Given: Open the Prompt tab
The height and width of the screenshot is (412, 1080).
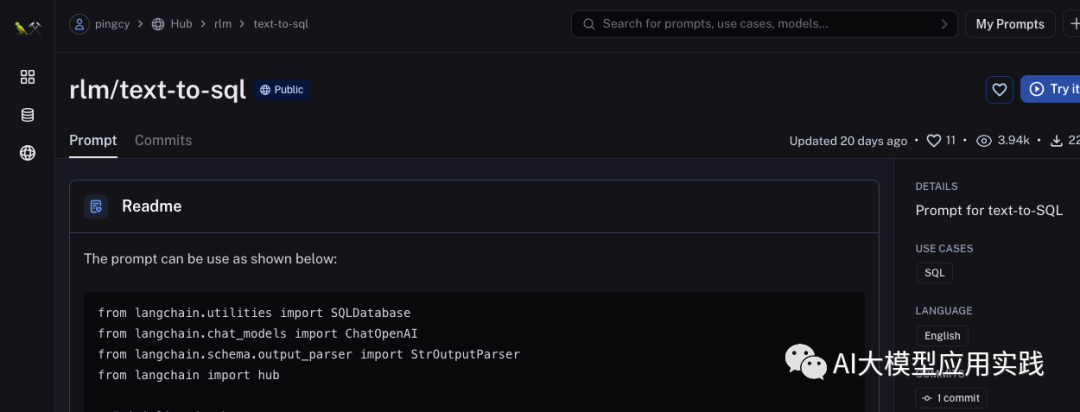Looking at the screenshot, I should coord(93,141).
